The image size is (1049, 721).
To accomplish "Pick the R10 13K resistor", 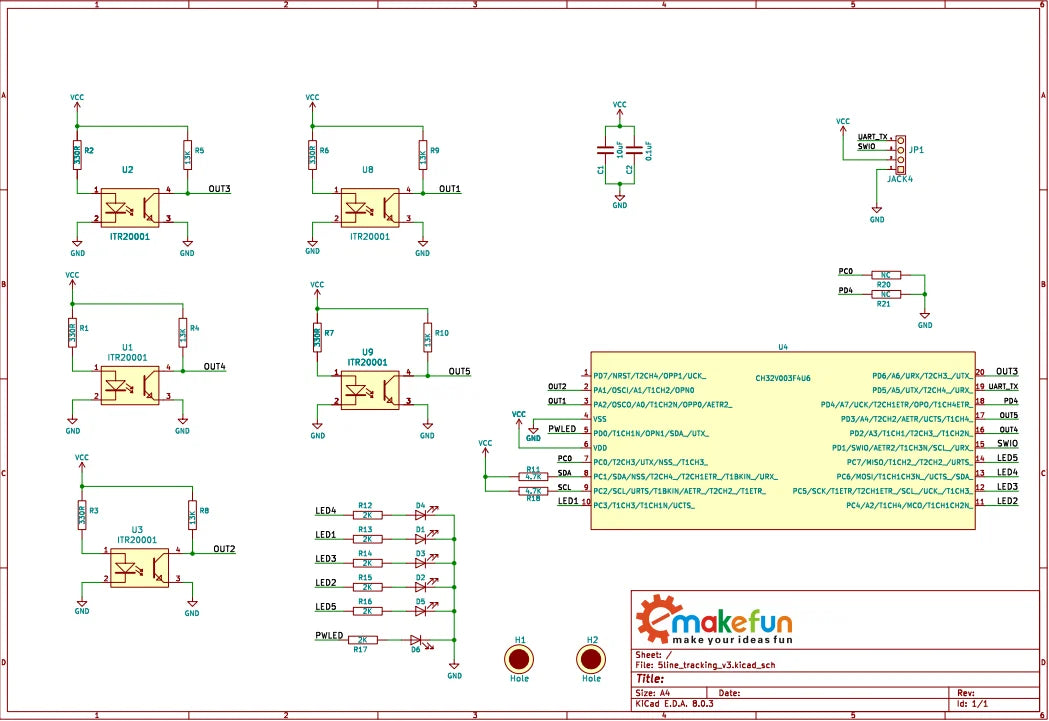I will [x=427, y=338].
